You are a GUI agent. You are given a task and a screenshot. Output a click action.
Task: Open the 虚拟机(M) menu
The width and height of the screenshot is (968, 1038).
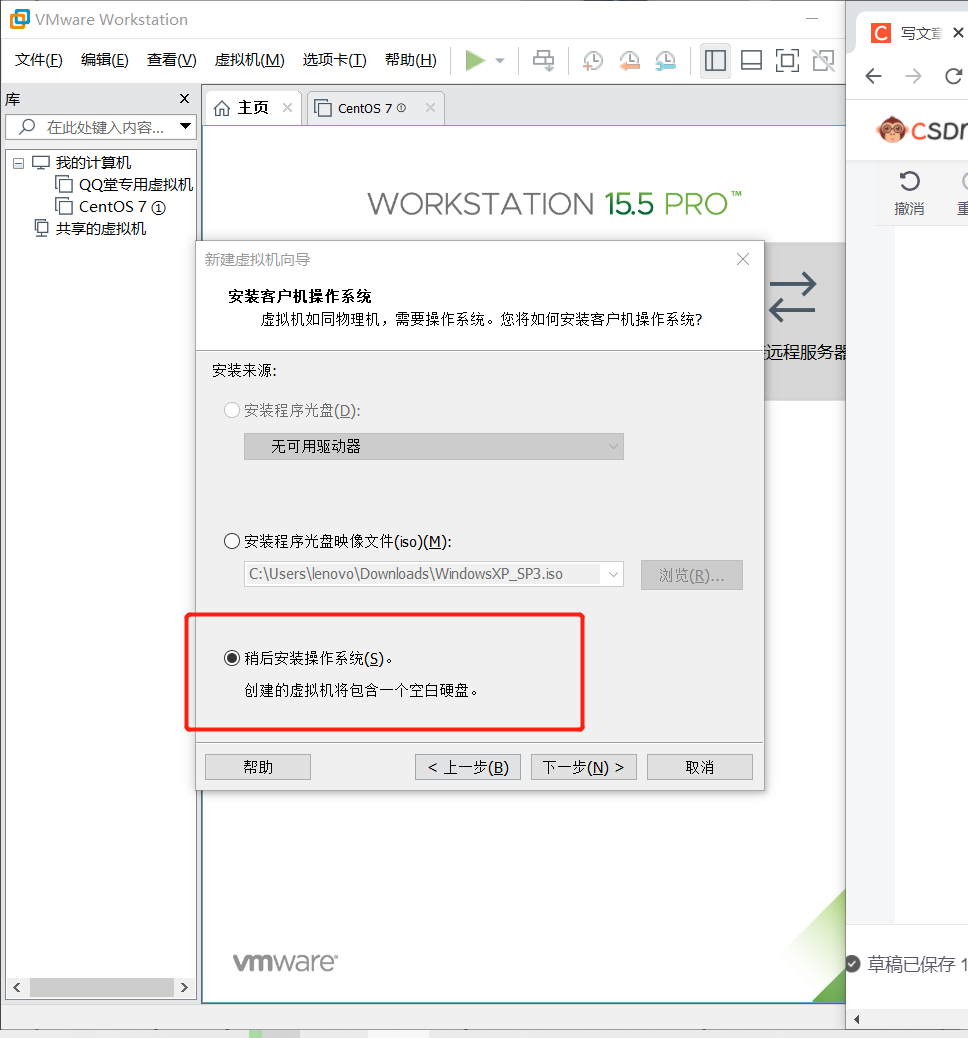tap(250, 60)
